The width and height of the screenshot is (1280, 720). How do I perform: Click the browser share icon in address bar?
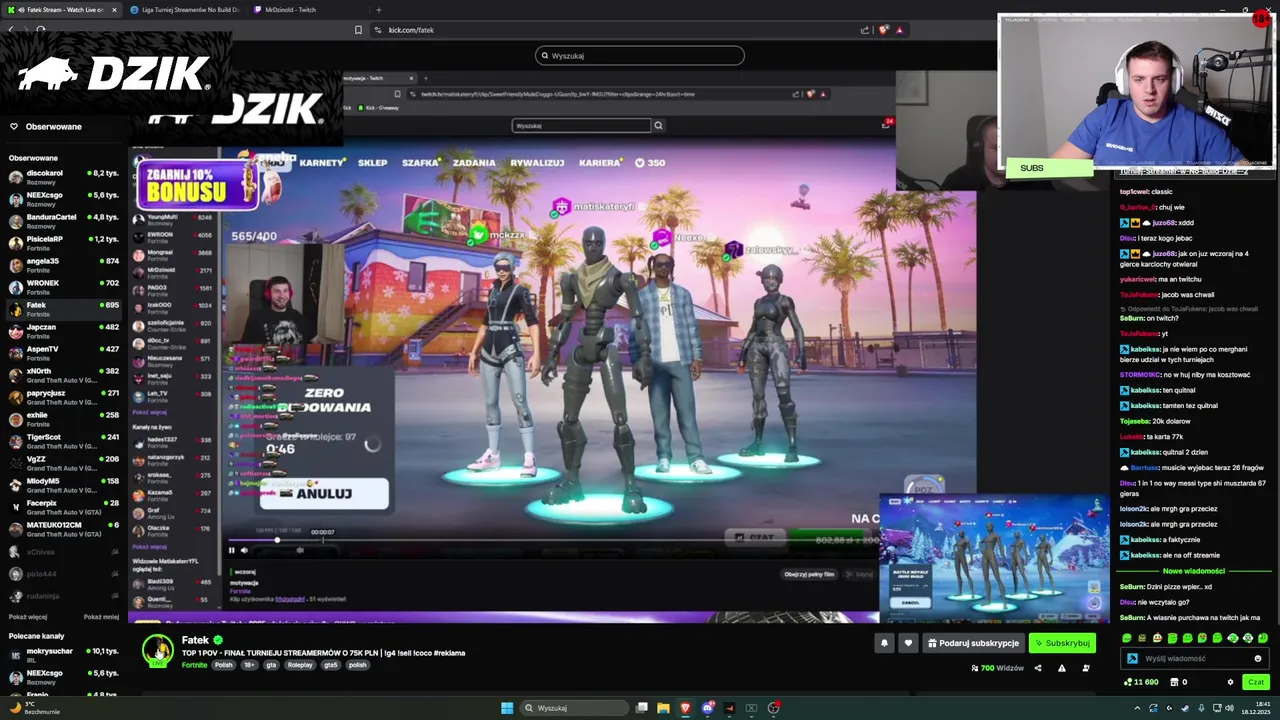(x=865, y=30)
